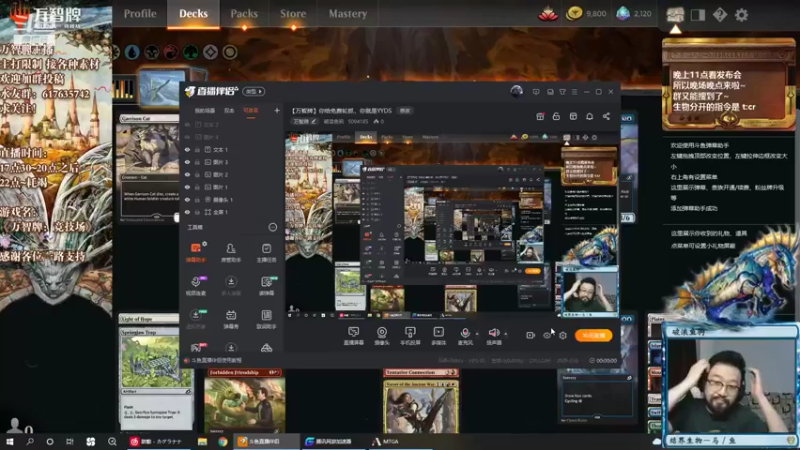Open the toolbox more options circle

[273, 227]
